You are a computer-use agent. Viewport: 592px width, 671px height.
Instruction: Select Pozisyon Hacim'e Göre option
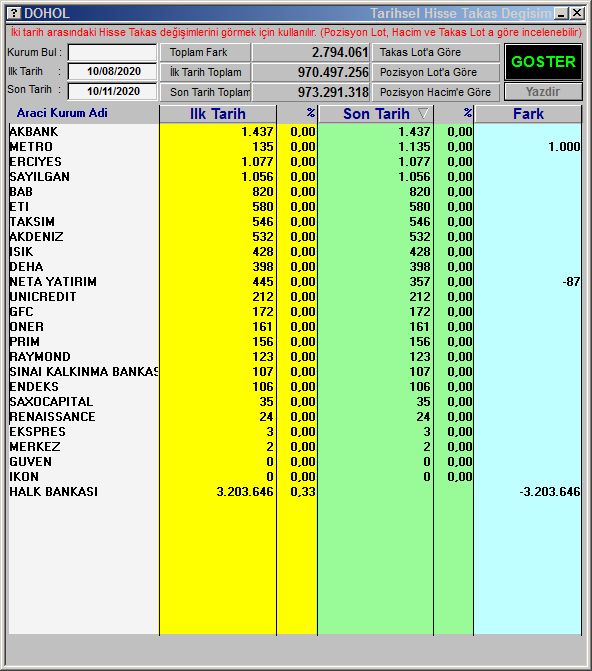[436, 92]
